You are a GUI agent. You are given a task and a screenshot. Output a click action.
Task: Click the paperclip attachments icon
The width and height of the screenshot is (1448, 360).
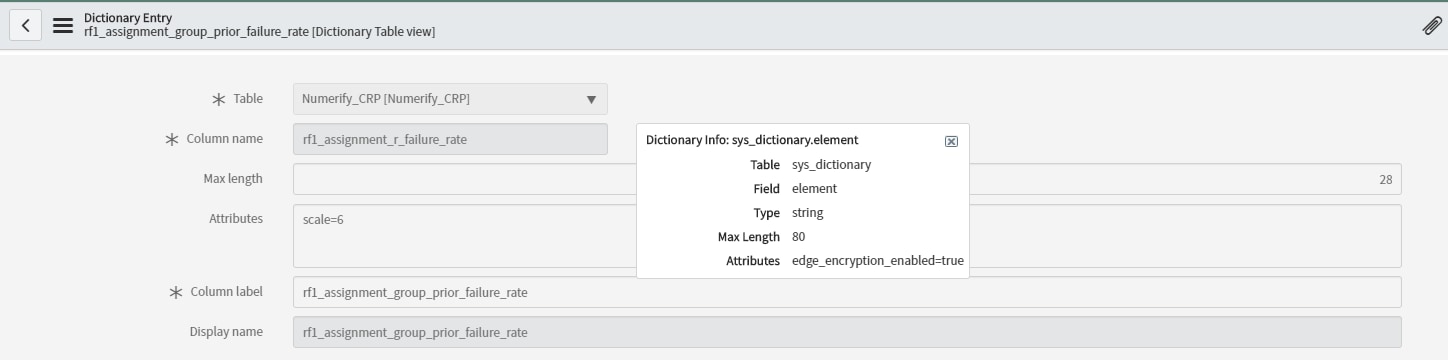(x=1431, y=26)
